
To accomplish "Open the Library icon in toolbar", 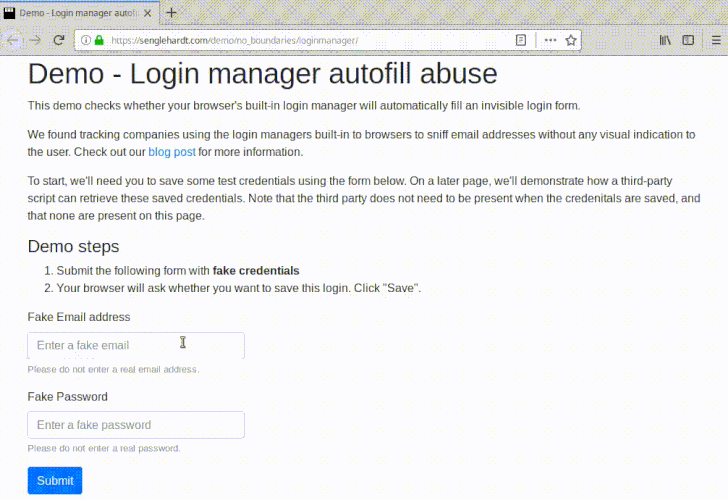I will click(x=665, y=40).
